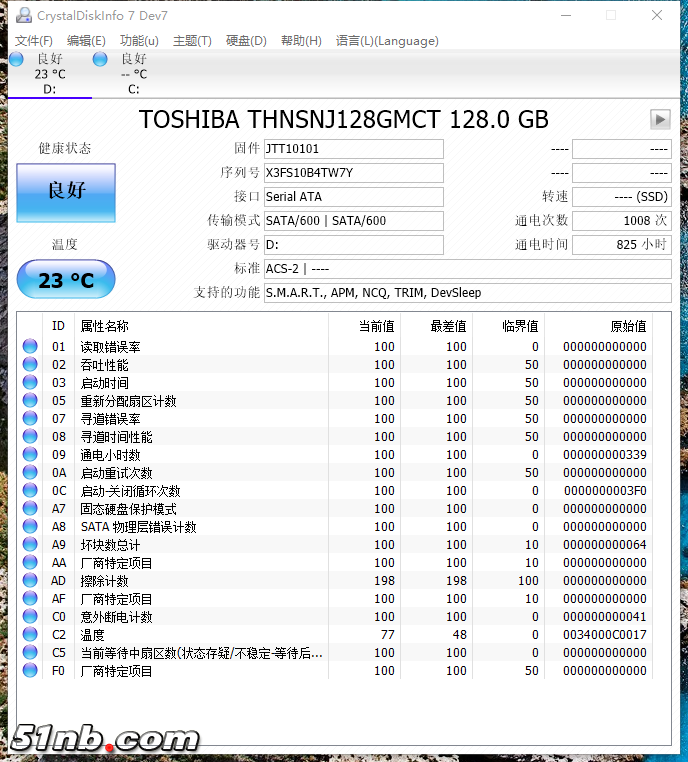Click status orb for attribute C2 温度
The image size is (688, 762).
(x=30, y=635)
